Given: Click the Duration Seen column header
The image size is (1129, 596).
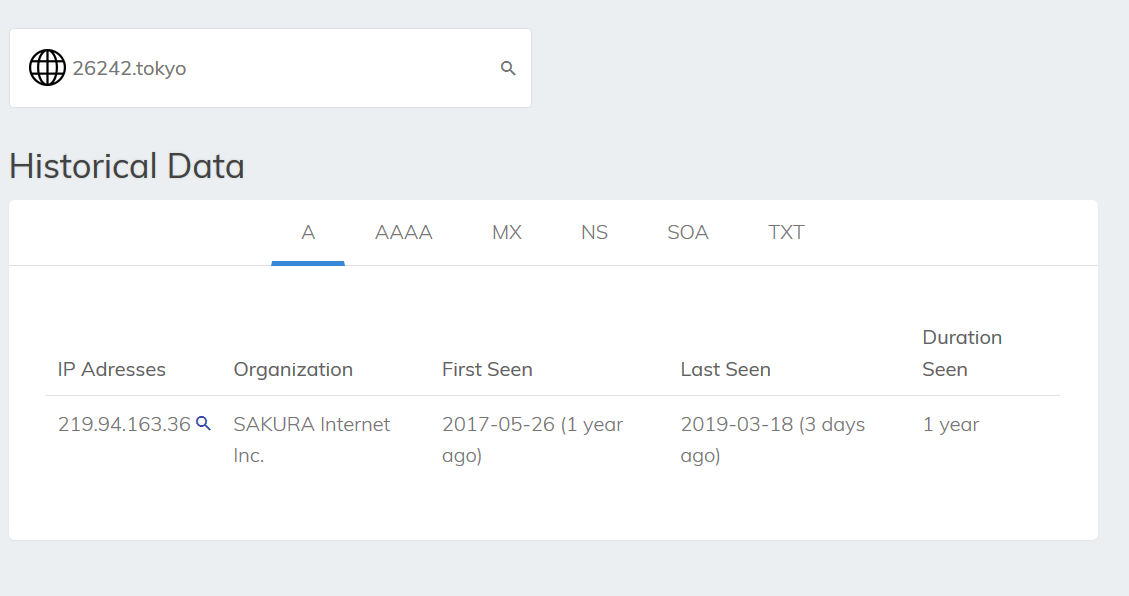Looking at the screenshot, I should tap(962, 353).
